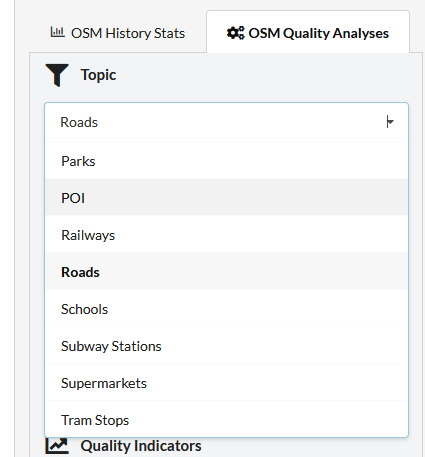The image size is (425, 457).
Task: Collapse the Topic dropdown showing Roads
Action: coord(226,122)
